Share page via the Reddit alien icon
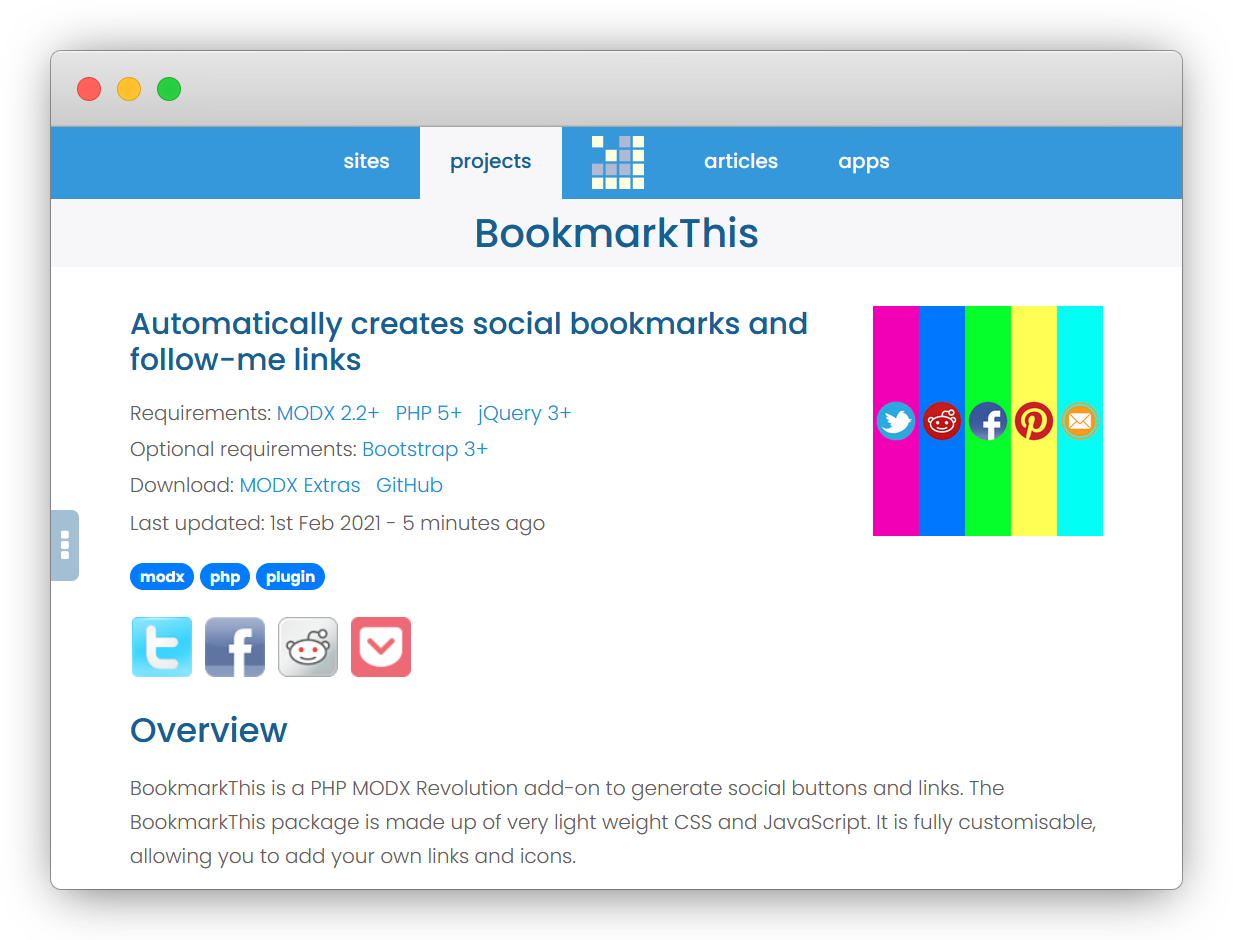Screen dimensions: 1233x940 click(x=308, y=647)
